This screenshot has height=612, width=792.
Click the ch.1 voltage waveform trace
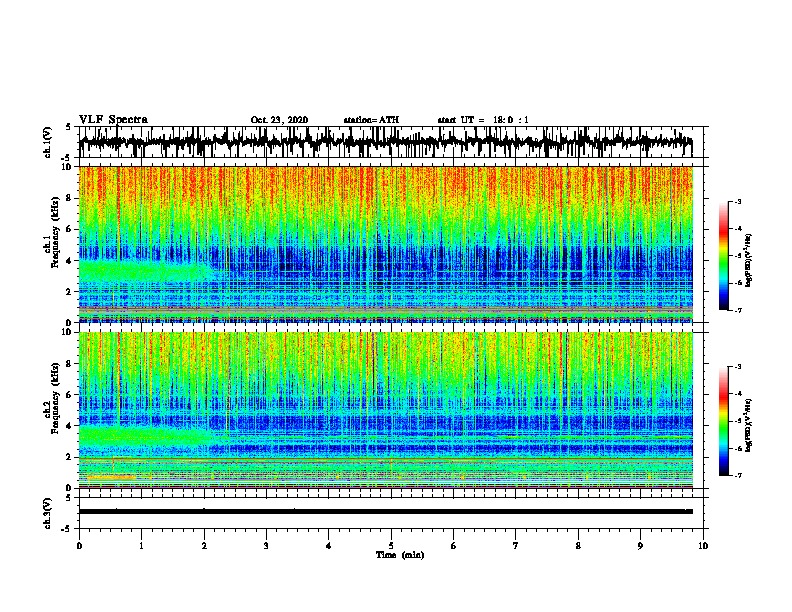pos(385,142)
